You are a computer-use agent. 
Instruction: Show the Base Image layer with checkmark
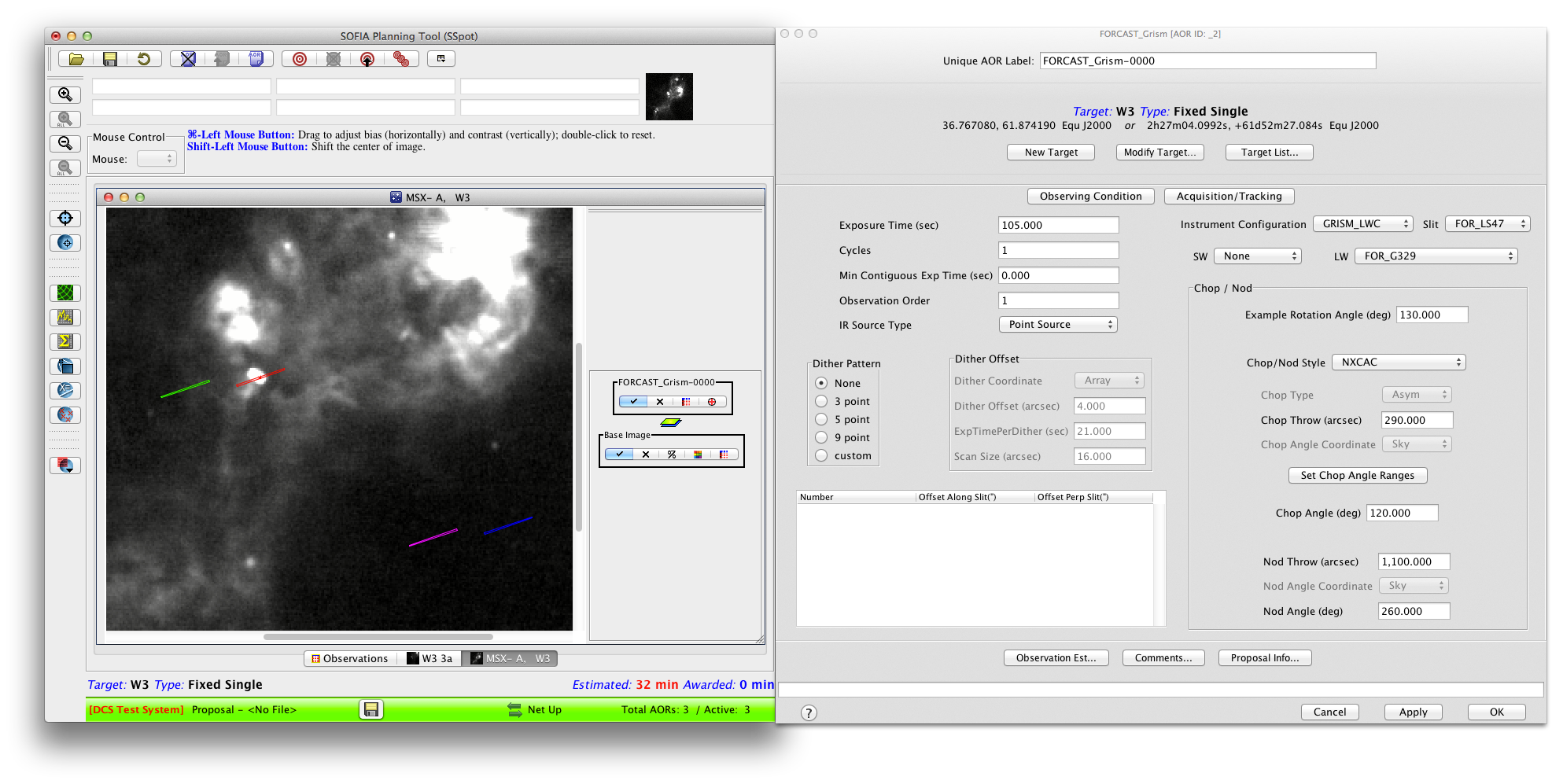click(619, 455)
